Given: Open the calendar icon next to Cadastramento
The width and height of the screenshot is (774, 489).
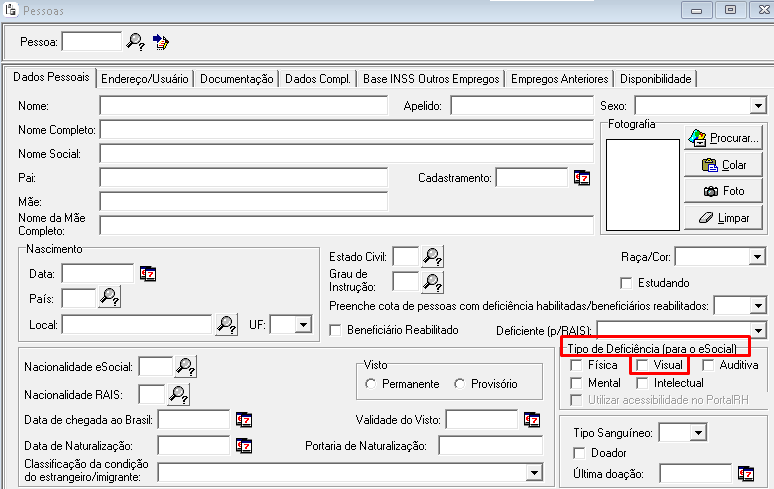Looking at the screenshot, I should pyautogui.click(x=582, y=178).
